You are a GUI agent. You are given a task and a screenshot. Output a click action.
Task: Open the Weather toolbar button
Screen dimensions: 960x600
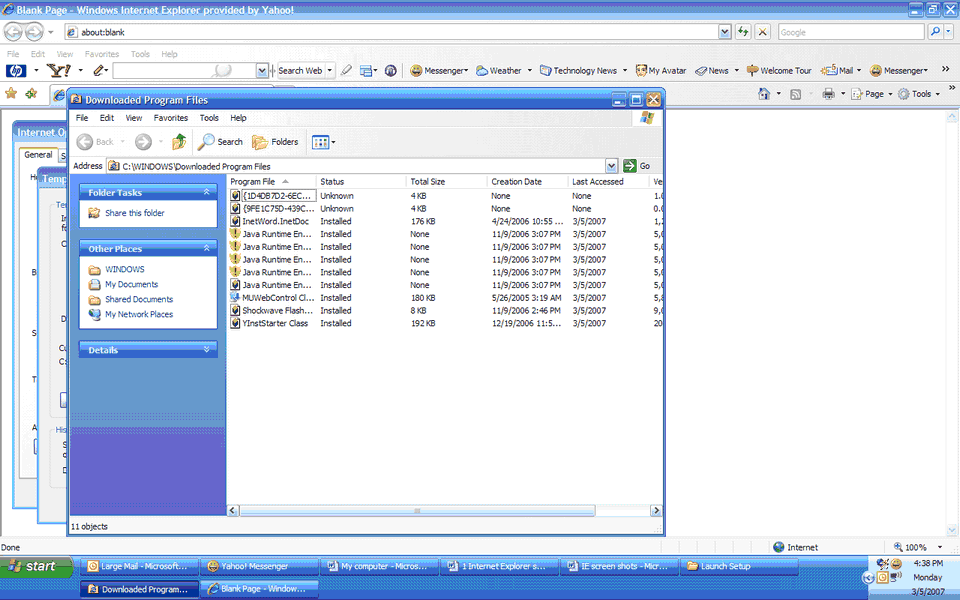(499, 70)
